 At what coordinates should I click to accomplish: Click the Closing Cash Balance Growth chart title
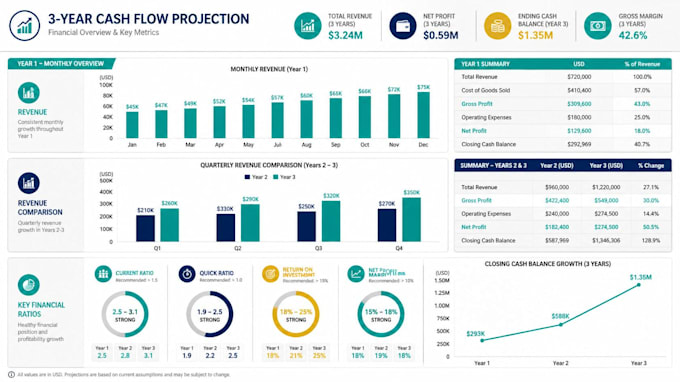547,264
